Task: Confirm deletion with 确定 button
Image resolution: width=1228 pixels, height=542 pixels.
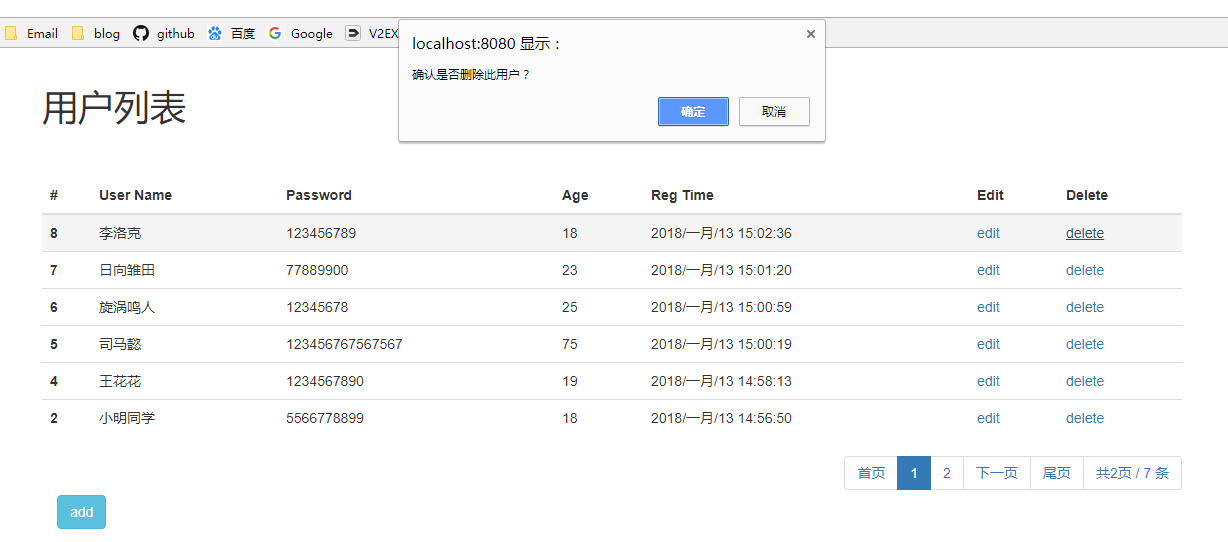Action: (x=693, y=112)
